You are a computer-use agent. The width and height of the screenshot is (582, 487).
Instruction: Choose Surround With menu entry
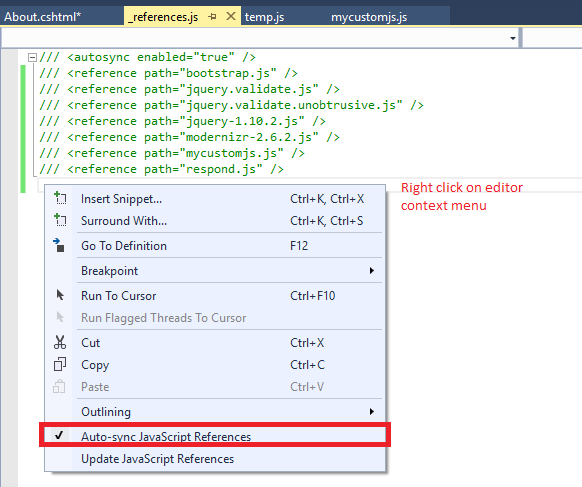[x=215, y=221]
